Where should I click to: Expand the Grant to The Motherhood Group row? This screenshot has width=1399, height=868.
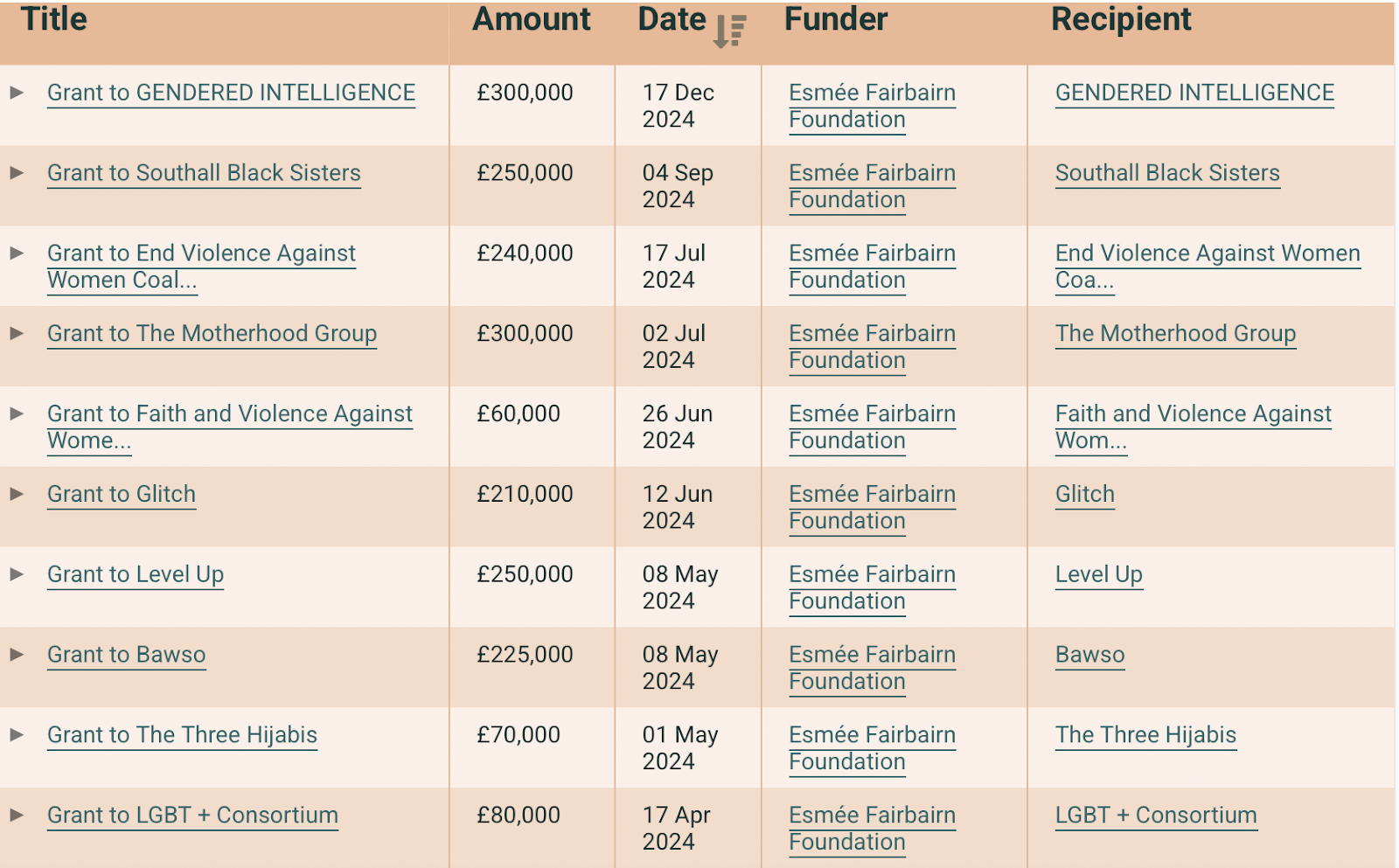point(17,334)
